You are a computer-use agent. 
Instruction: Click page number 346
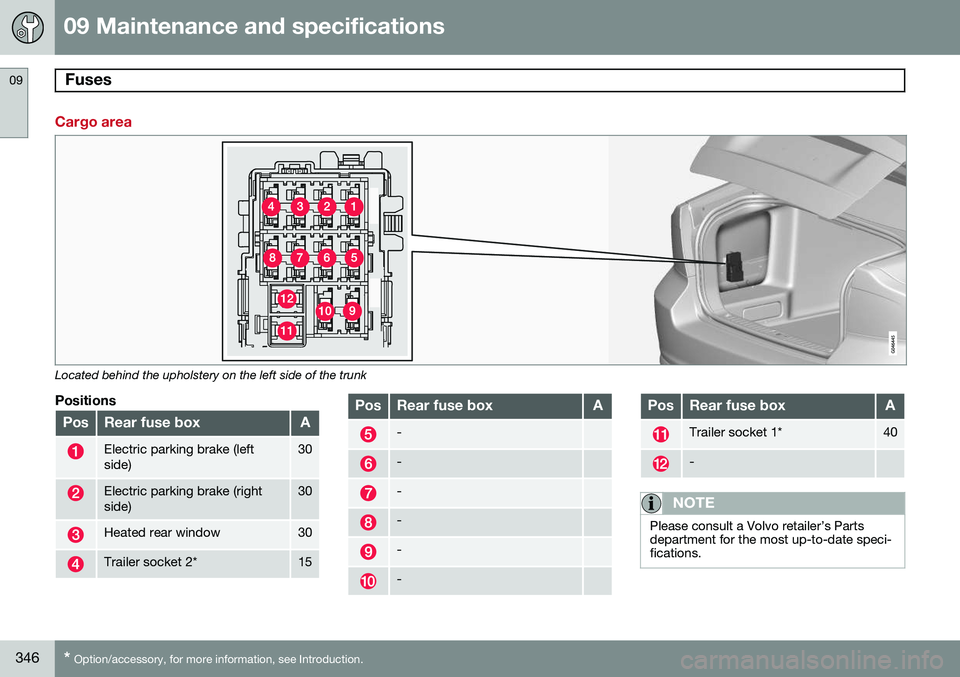pyautogui.click(x=27, y=658)
